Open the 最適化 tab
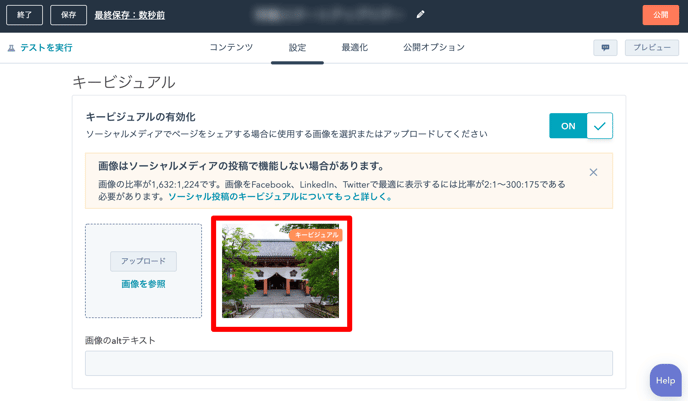 [355, 47]
